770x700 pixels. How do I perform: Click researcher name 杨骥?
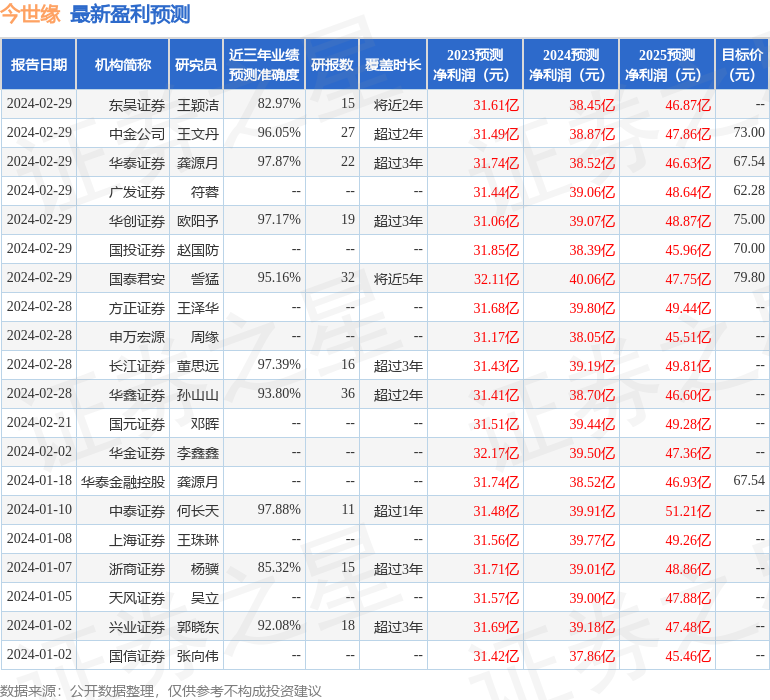(x=205, y=569)
